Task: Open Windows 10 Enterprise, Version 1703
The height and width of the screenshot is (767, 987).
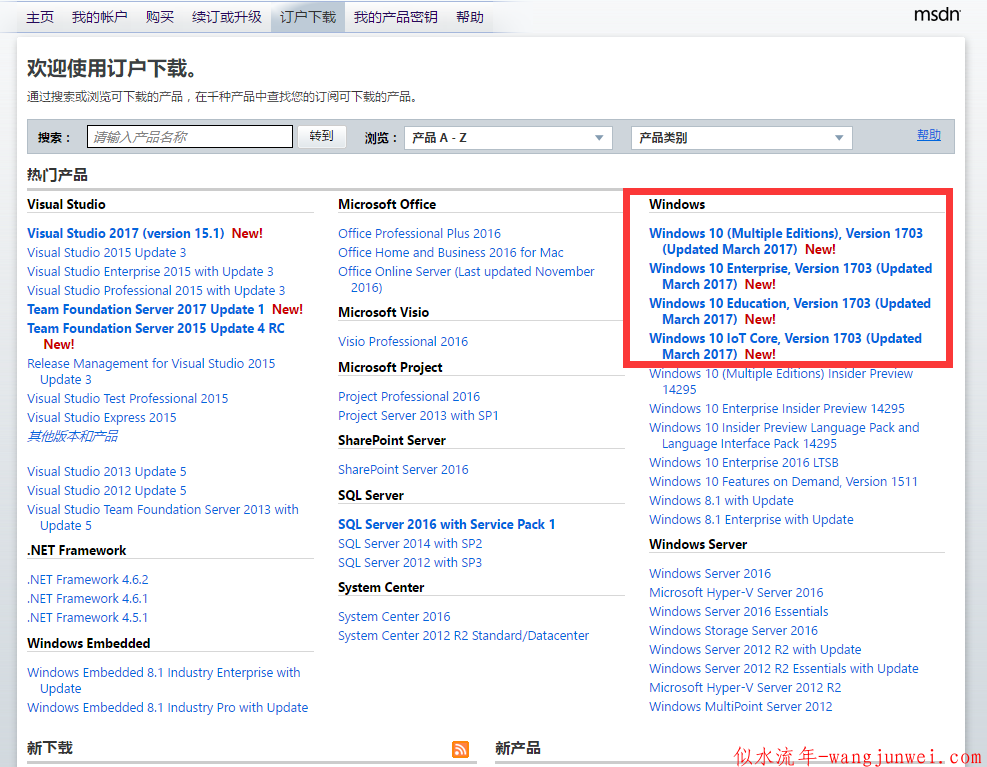Action: [791, 276]
